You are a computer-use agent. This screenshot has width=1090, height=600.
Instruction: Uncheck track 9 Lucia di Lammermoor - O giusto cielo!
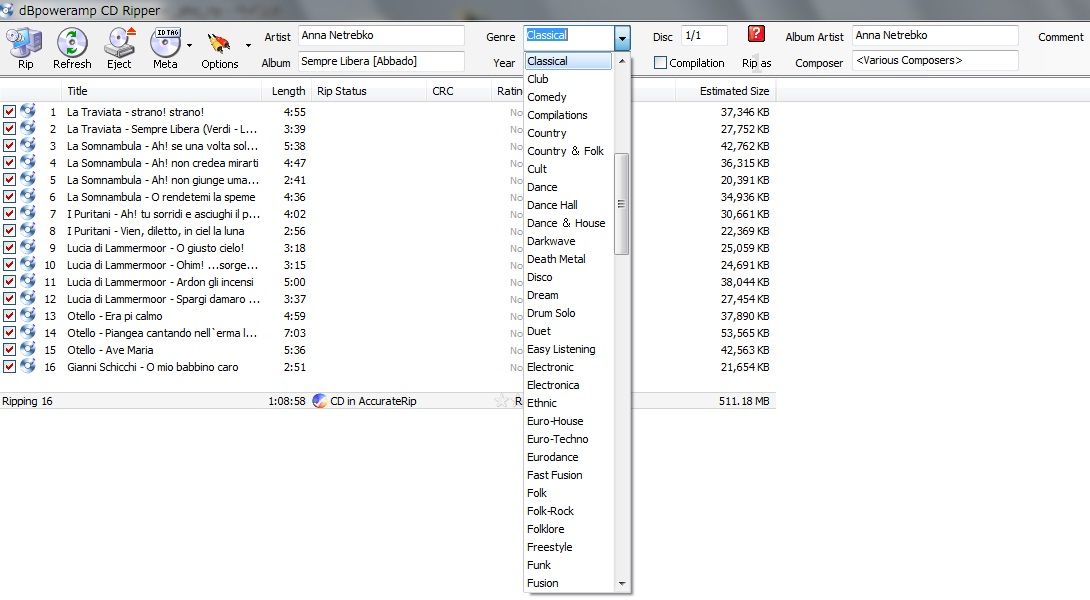pyautogui.click(x=9, y=248)
